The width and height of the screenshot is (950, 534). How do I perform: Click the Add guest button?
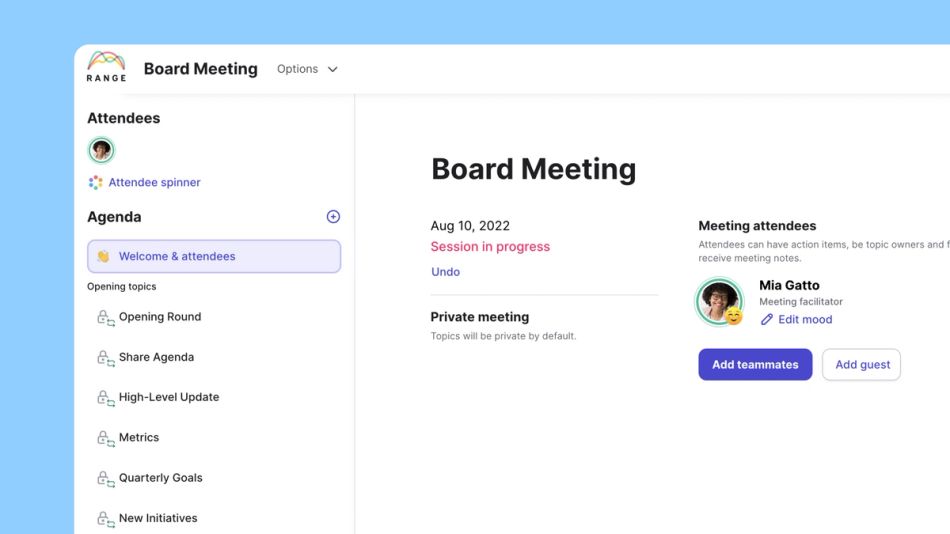point(862,365)
